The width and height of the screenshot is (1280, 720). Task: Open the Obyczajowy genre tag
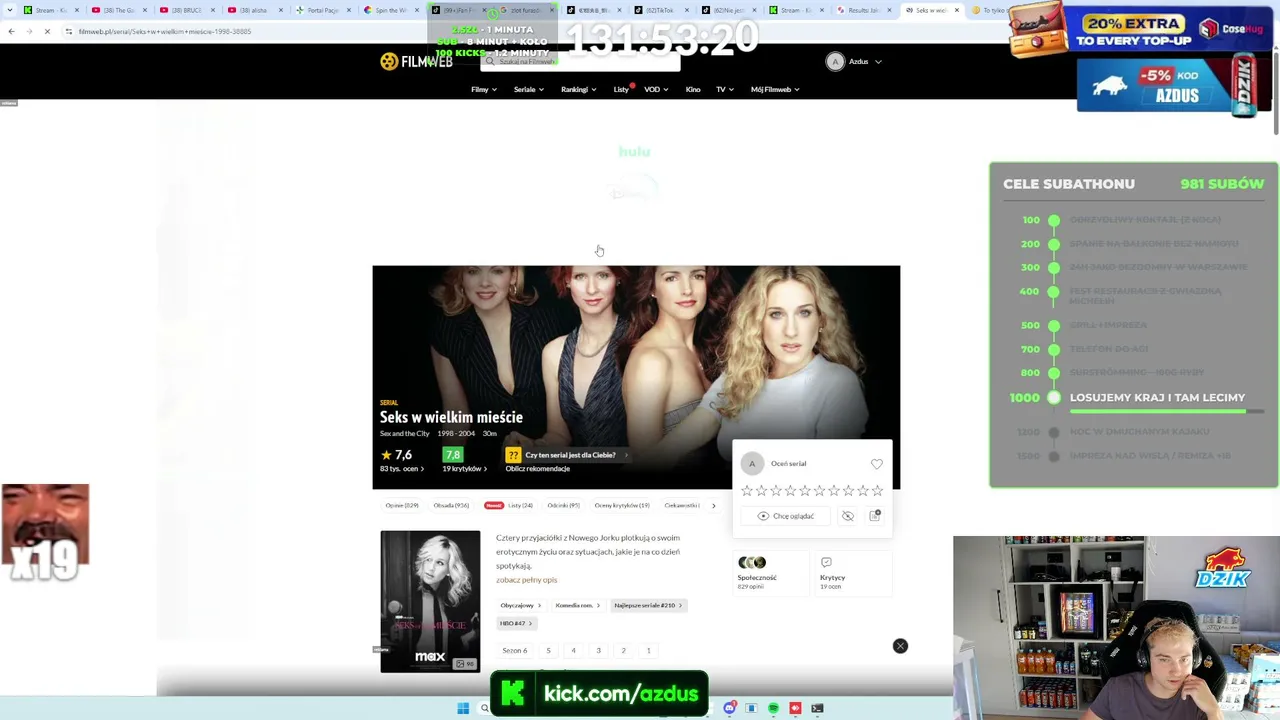[x=521, y=605]
